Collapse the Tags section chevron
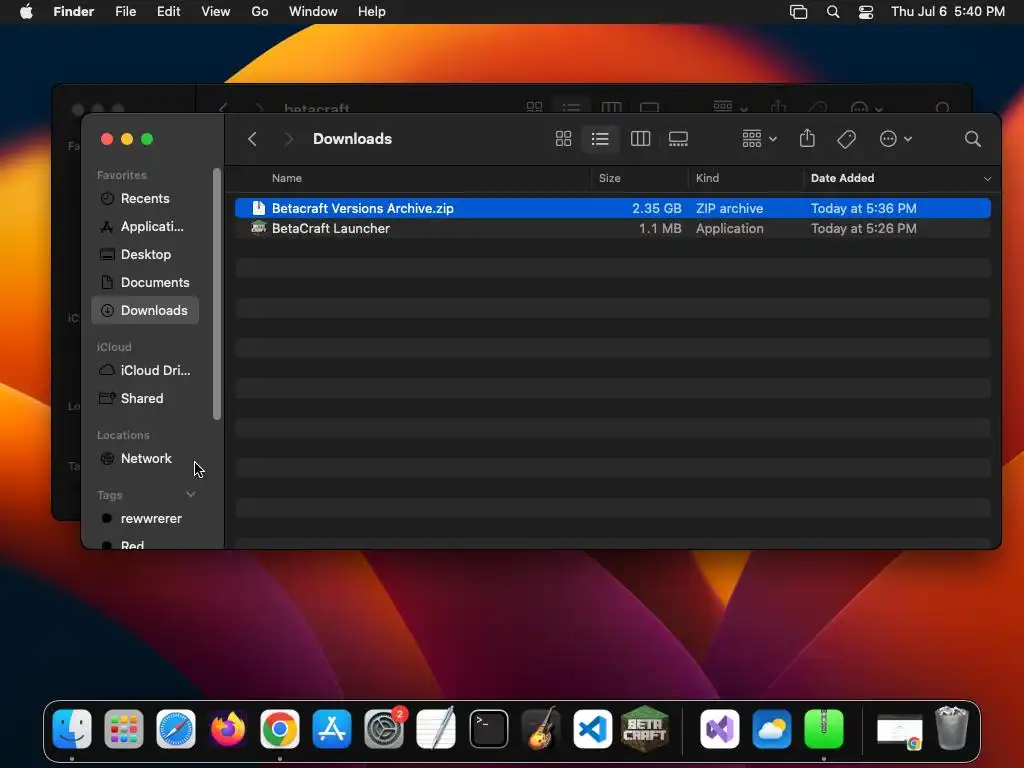Screen dimensions: 1024x768 [191, 494]
